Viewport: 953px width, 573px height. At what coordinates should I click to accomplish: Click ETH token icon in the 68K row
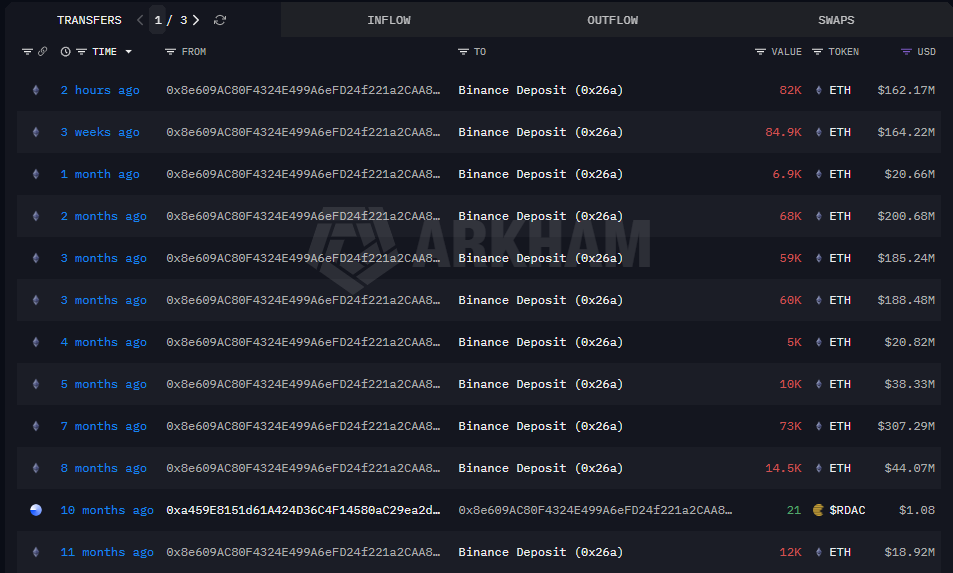coord(819,216)
